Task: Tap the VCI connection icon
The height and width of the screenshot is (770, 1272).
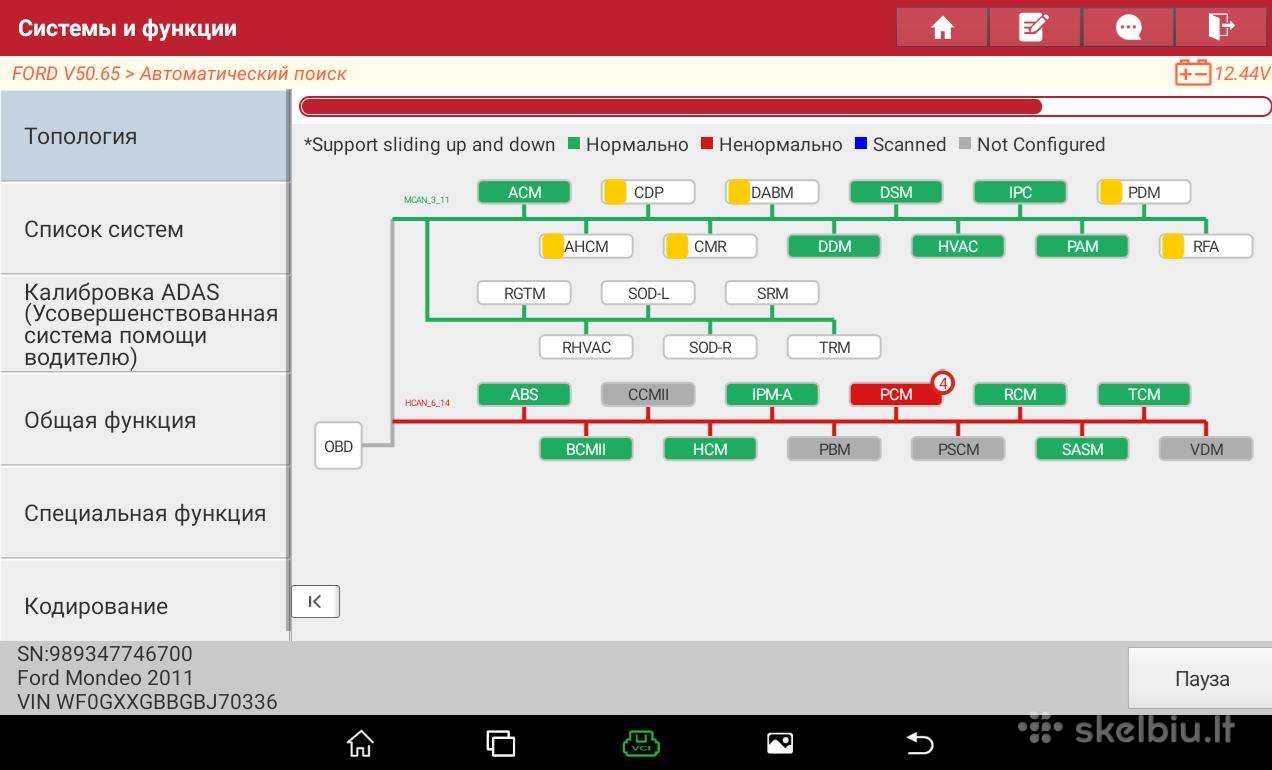Action: (x=641, y=743)
